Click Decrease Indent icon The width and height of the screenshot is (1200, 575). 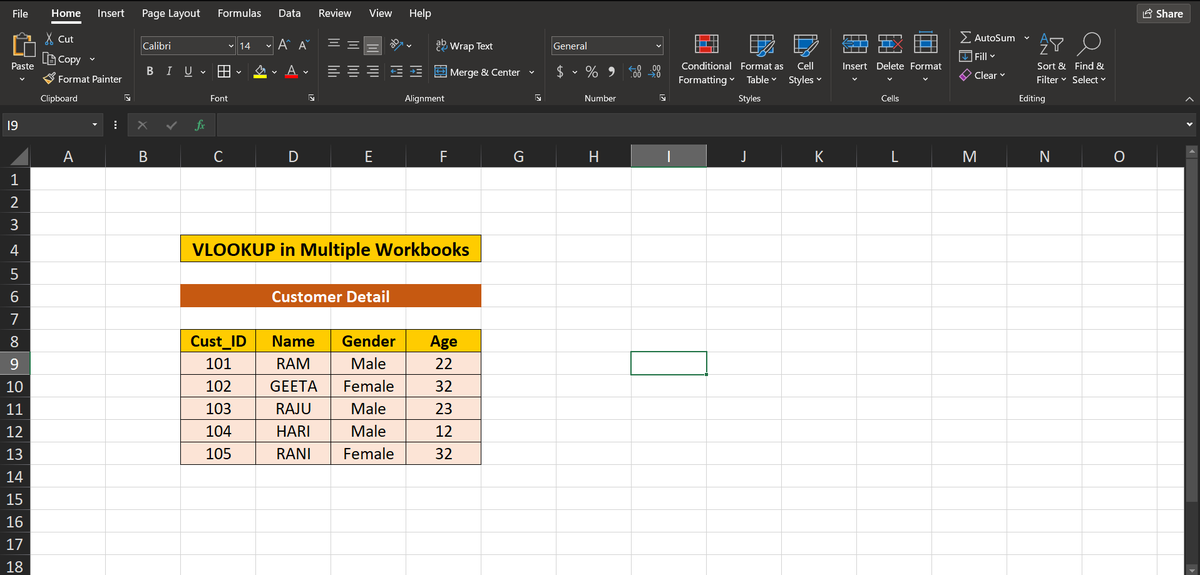click(396, 72)
